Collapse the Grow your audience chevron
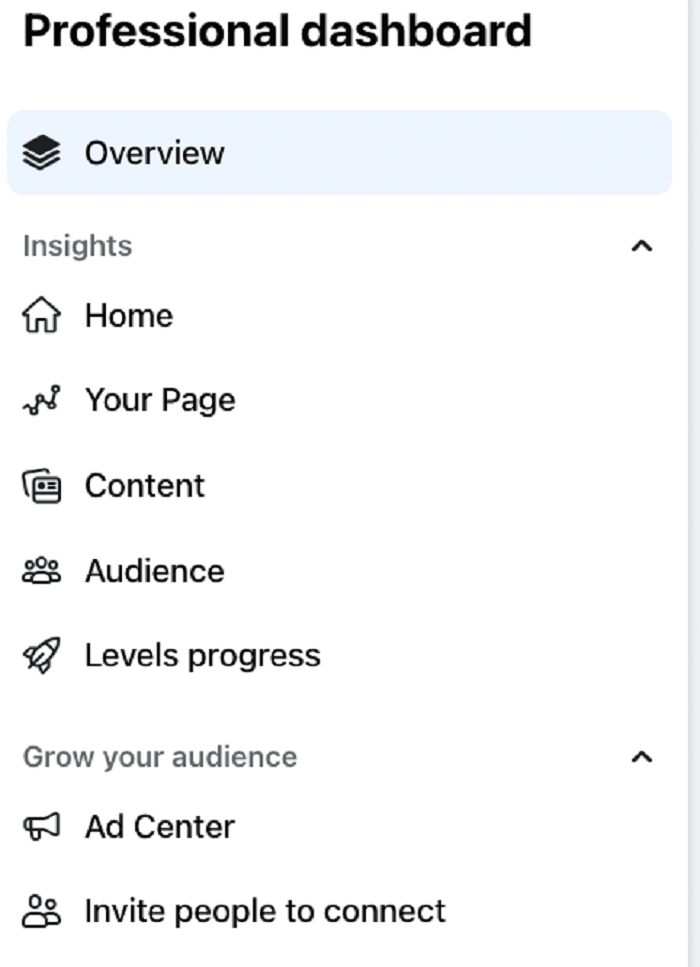Viewport: 700px width, 967px height. click(641, 757)
